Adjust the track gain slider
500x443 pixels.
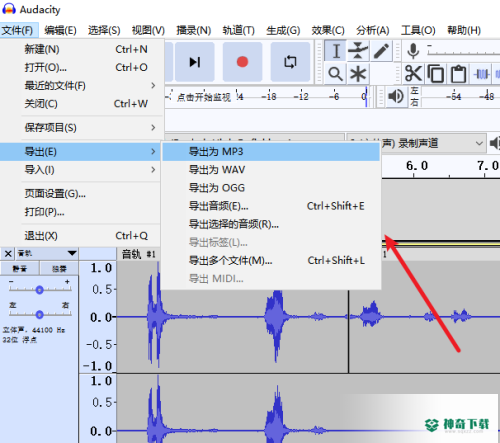(x=40, y=290)
